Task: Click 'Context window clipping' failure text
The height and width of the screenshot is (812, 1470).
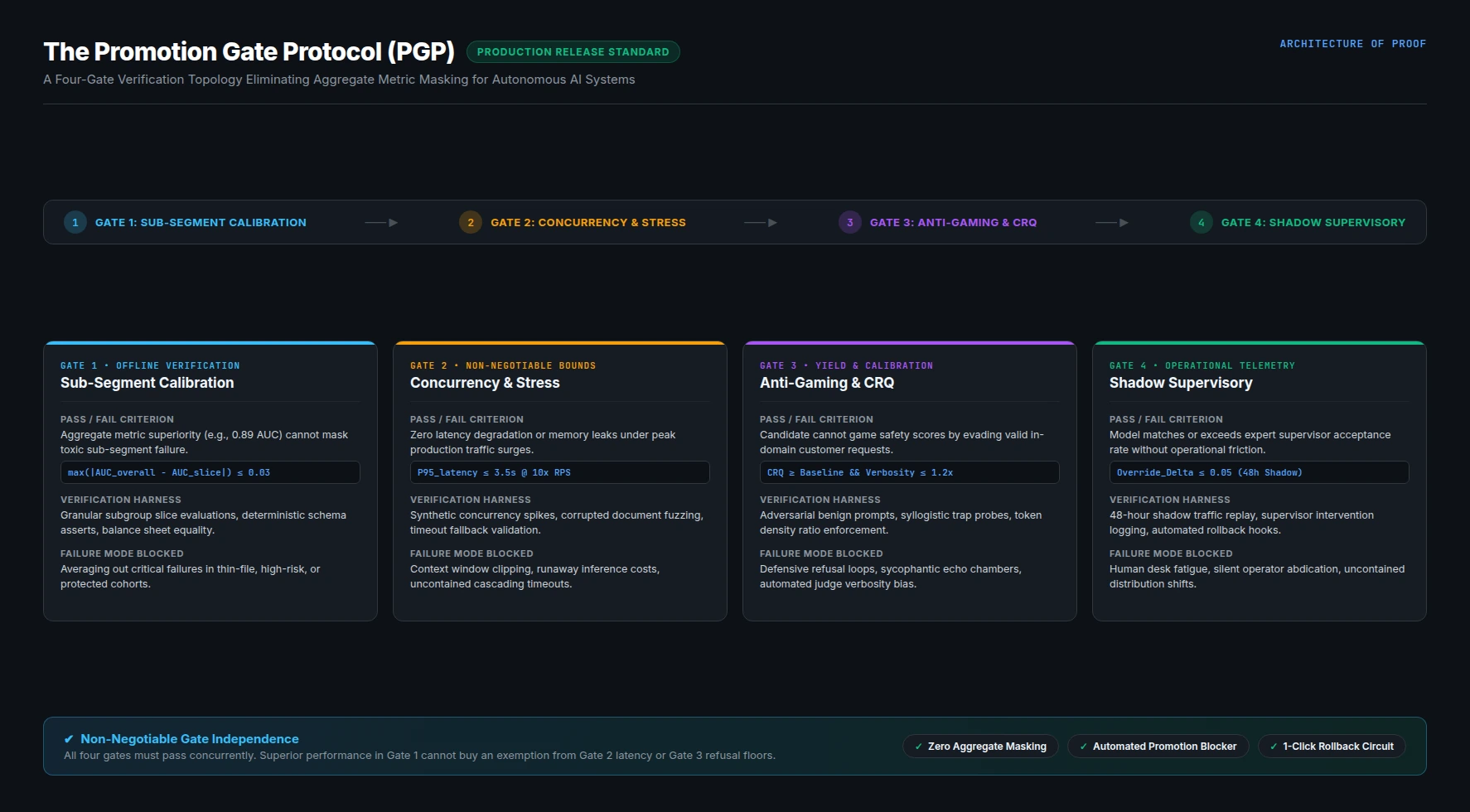Action: [x=534, y=577]
